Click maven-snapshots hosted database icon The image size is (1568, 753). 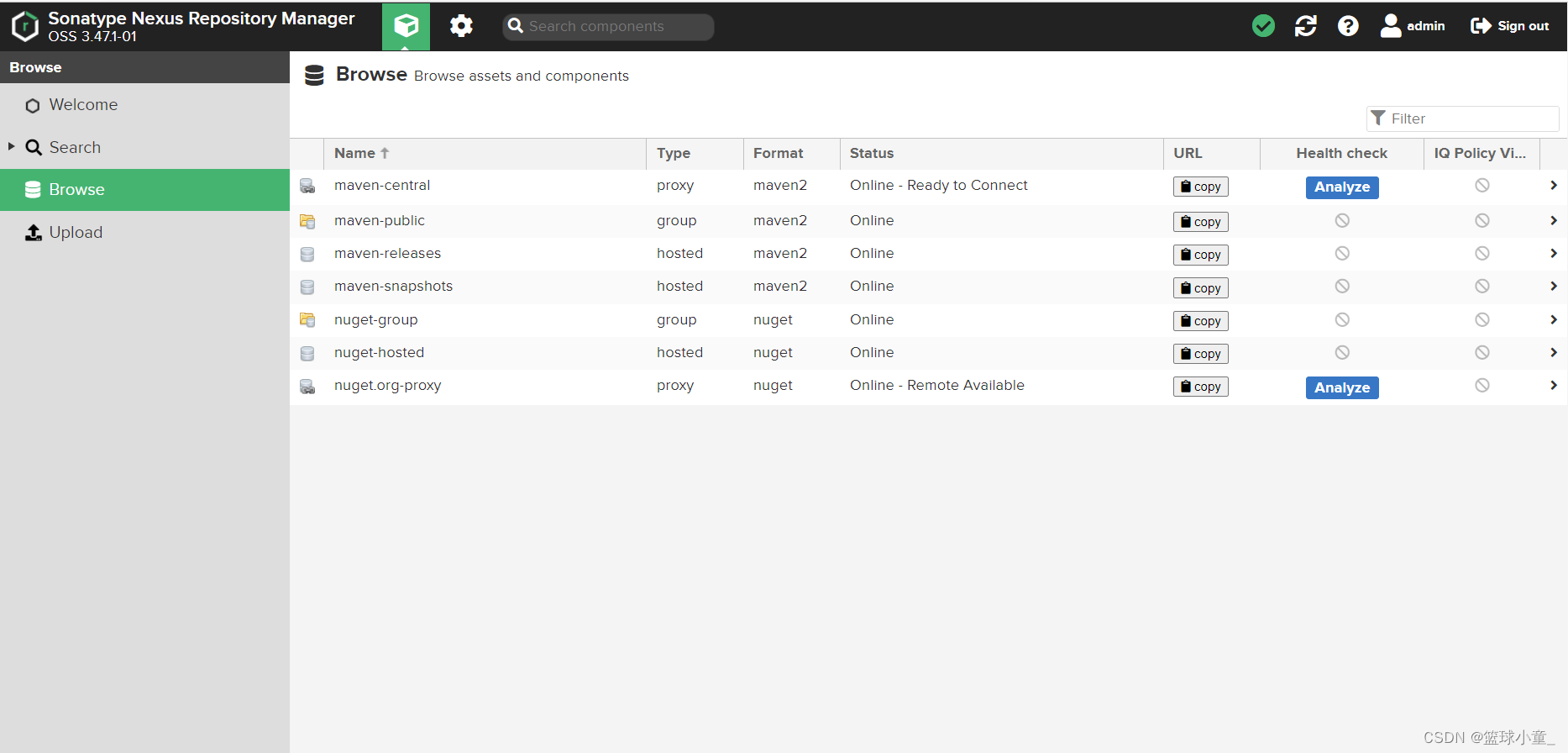[x=307, y=287]
